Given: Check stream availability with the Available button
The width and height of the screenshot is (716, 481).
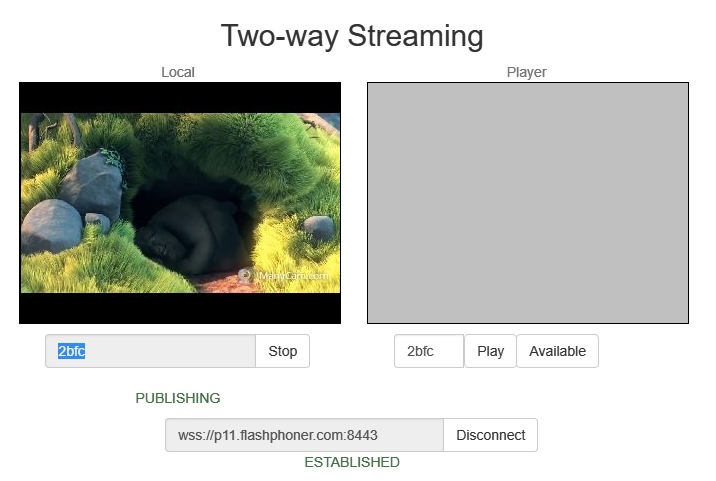Looking at the screenshot, I should click(558, 351).
